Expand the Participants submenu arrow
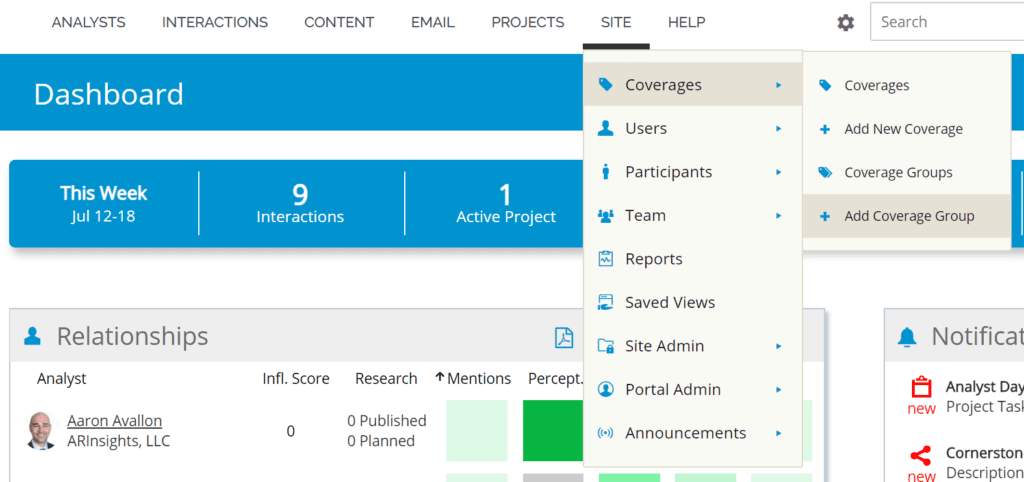Viewport: 1024px width, 482px height. click(x=778, y=172)
